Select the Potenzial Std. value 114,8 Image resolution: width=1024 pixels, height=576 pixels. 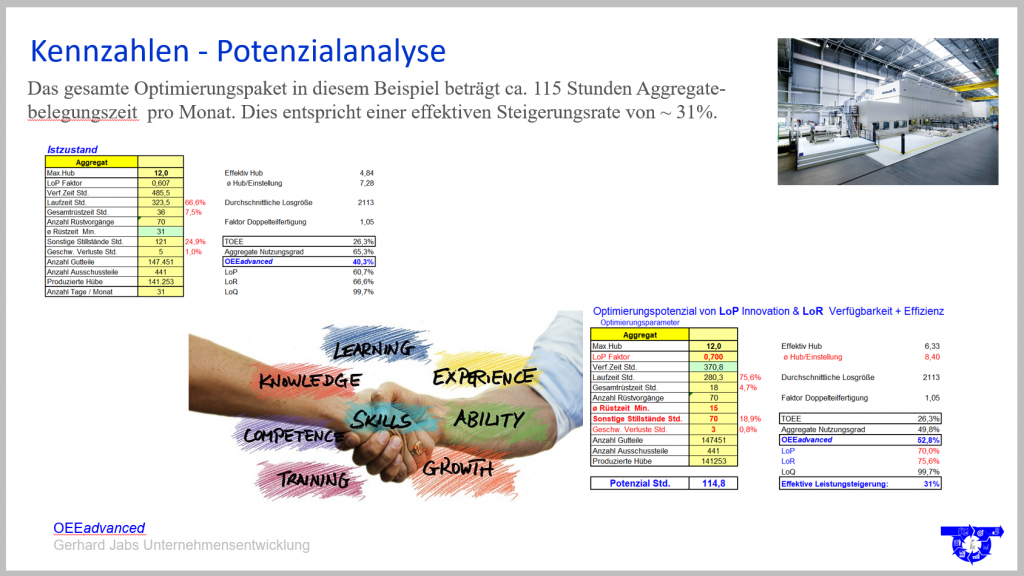coord(713,483)
